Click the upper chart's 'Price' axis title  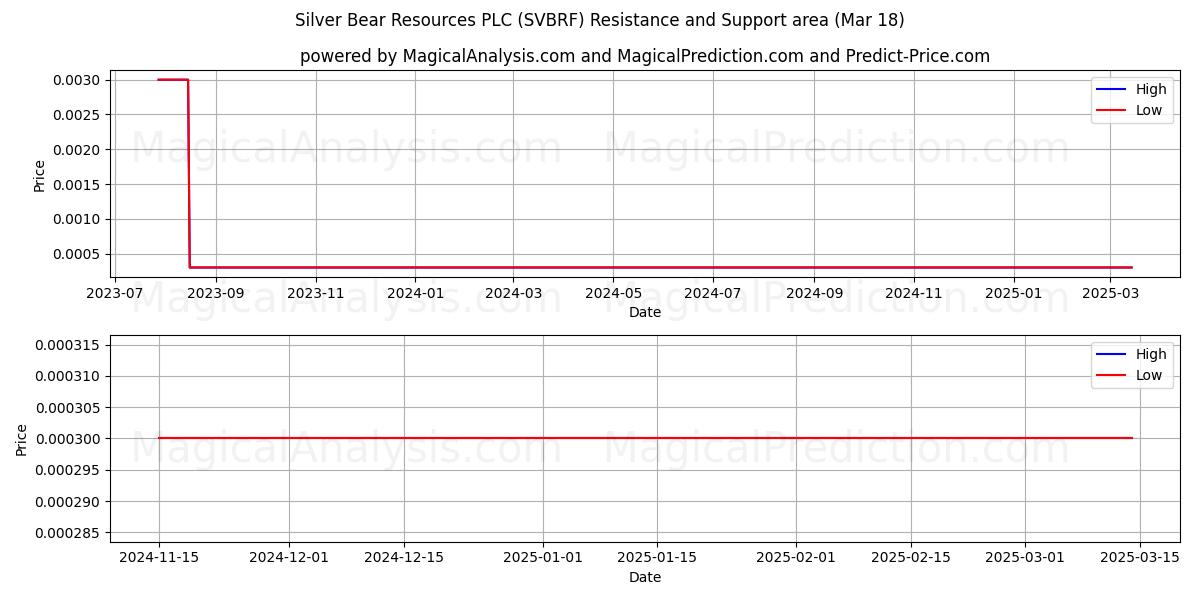pyautogui.click(x=39, y=176)
